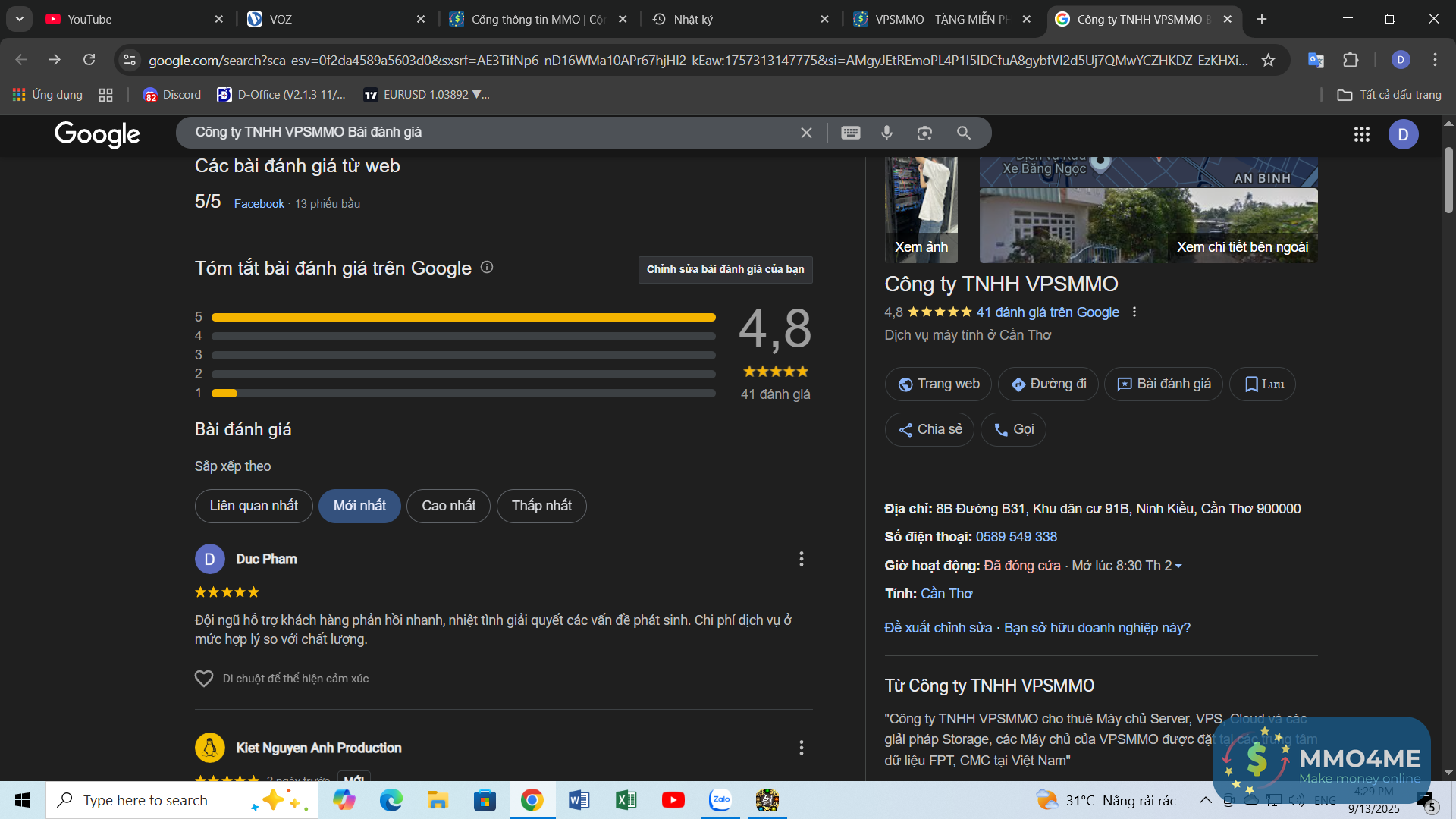Open the Chrome extensions puzzle icon
Screen dimensions: 1456x819
coord(1351,60)
